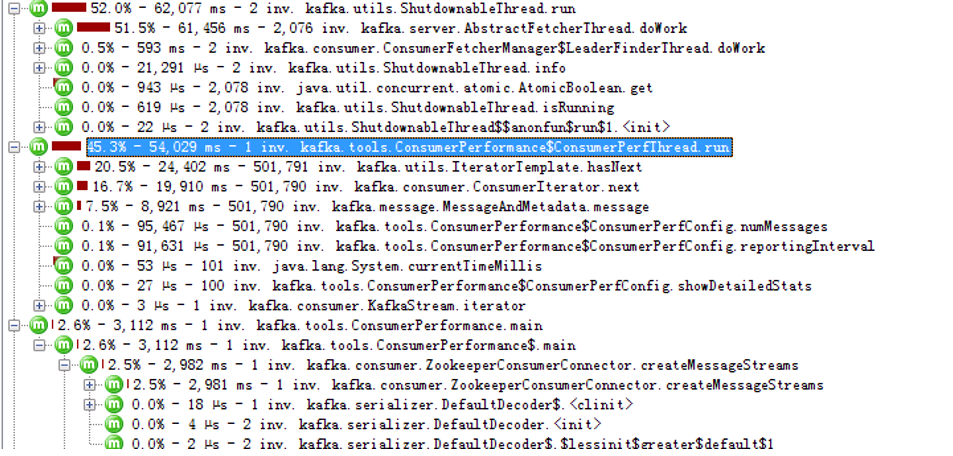Click method icon of showDetailedStats row
Screen dimensions: 953x456
63,285
